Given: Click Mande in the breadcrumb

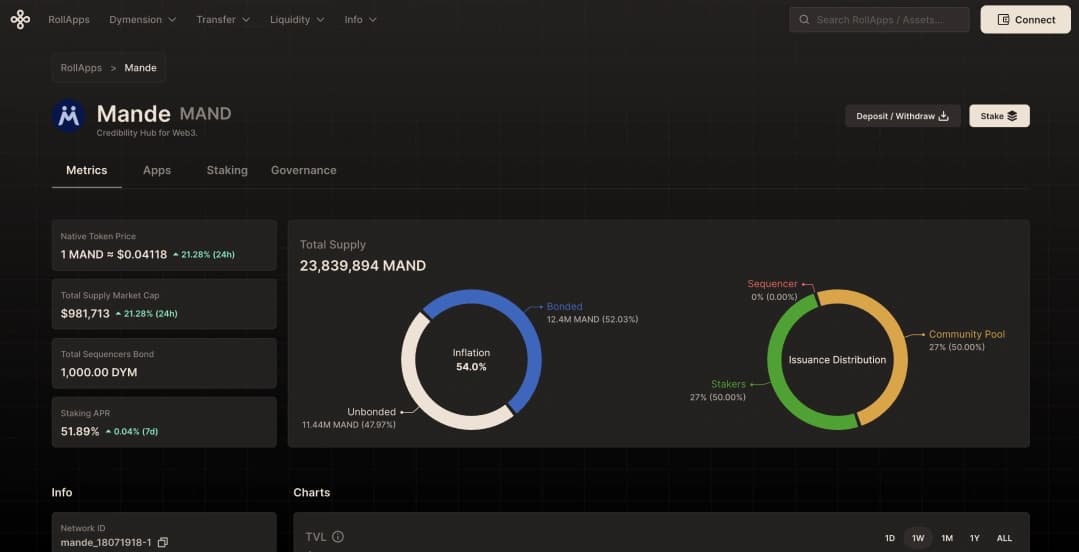Looking at the screenshot, I should pyautogui.click(x=140, y=68).
